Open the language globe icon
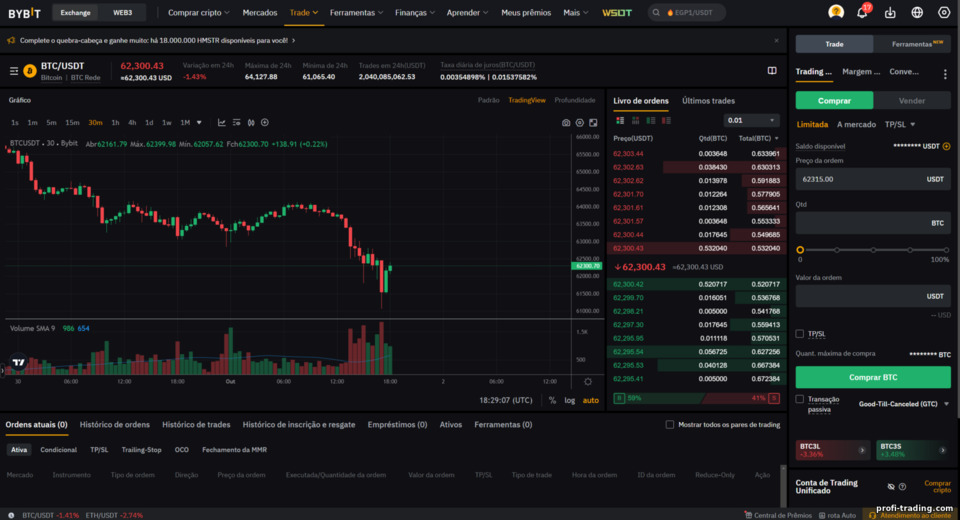960x520 pixels. [917, 12]
